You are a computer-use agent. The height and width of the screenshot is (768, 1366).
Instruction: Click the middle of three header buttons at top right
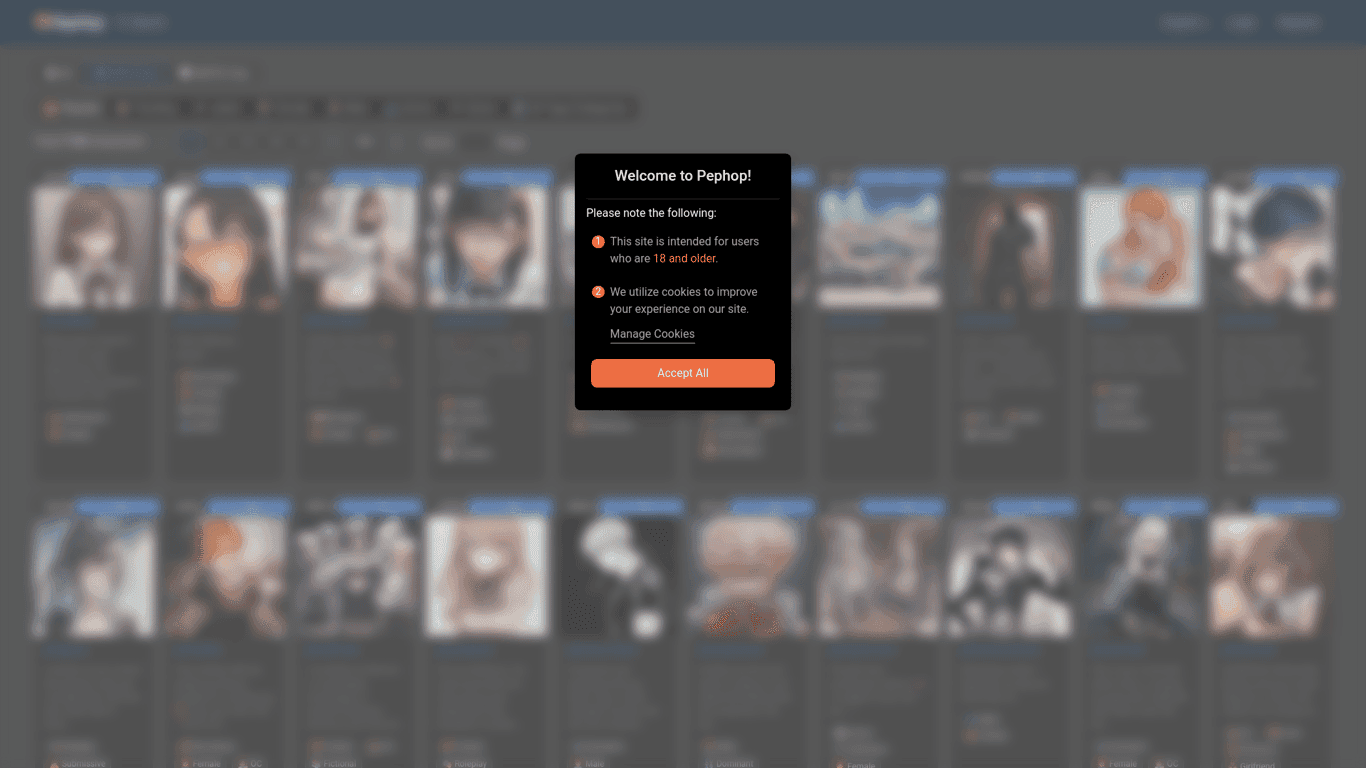(x=1241, y=23)
